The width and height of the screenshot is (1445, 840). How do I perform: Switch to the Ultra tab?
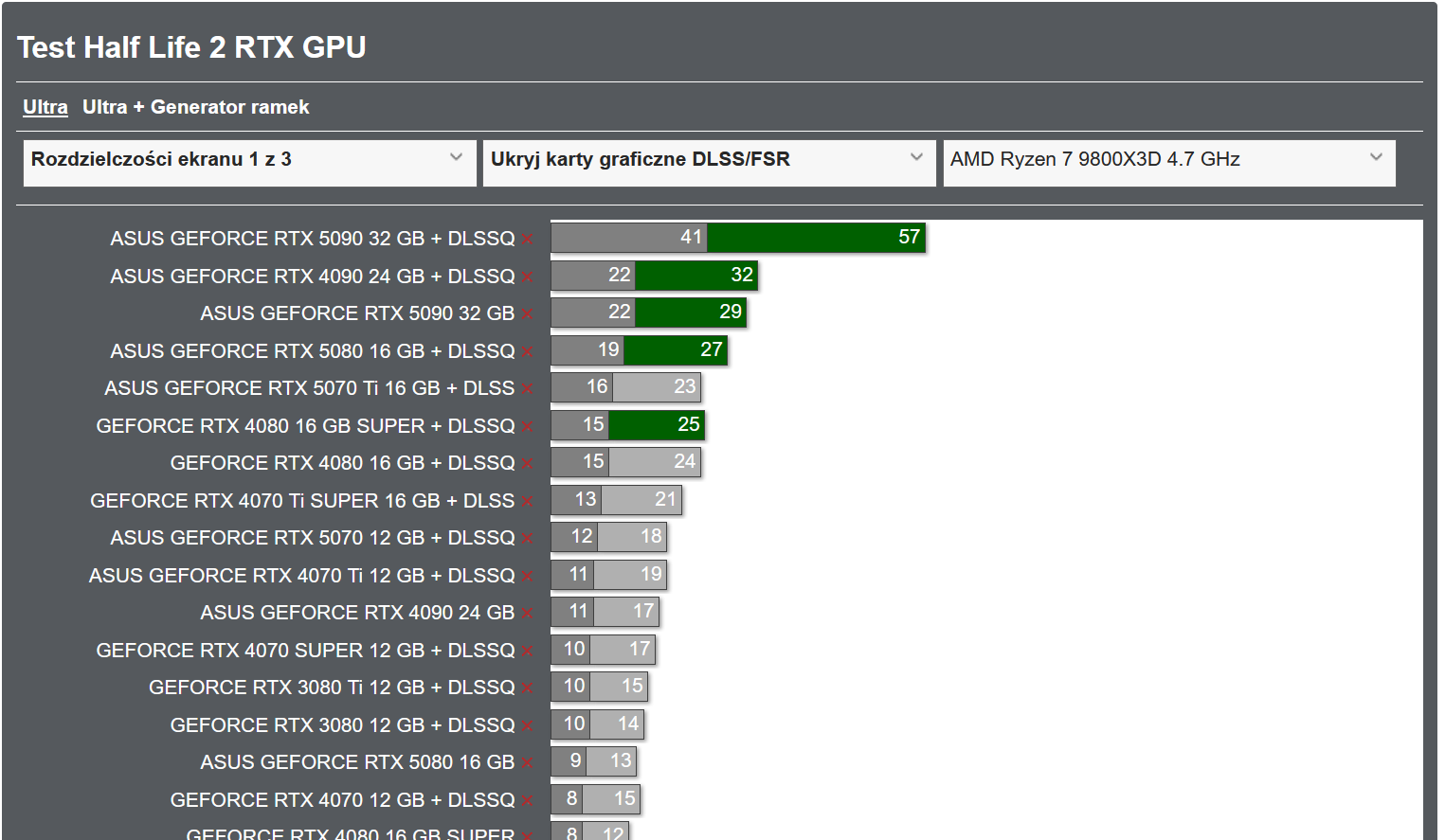(45, 107)
